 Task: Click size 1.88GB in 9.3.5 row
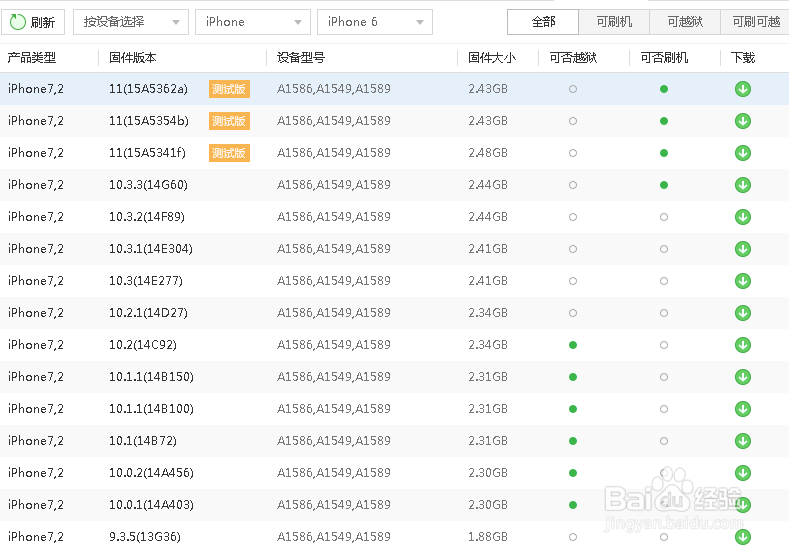(488, 537)
